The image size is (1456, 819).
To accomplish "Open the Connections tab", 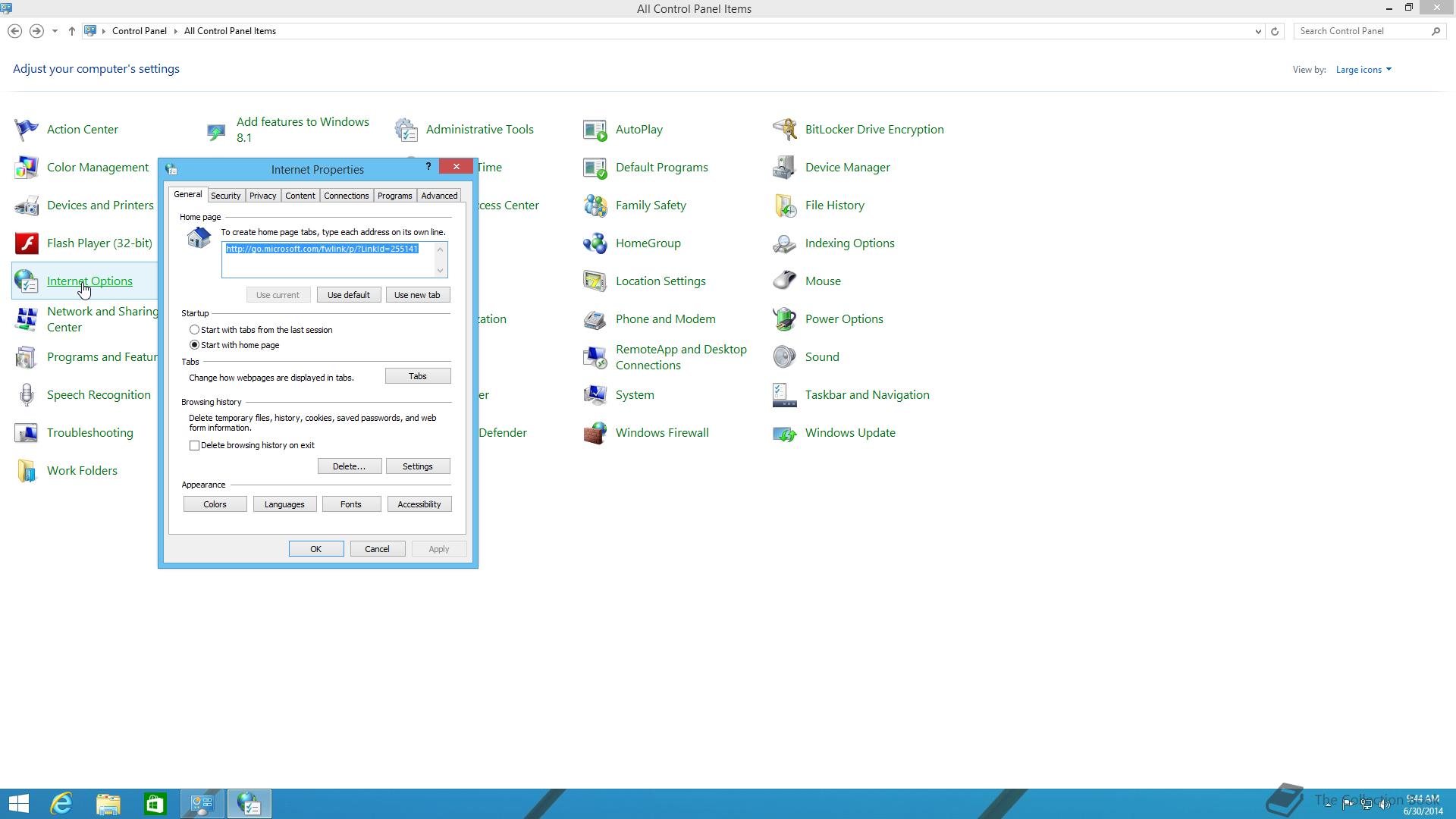I will point(347,196).
